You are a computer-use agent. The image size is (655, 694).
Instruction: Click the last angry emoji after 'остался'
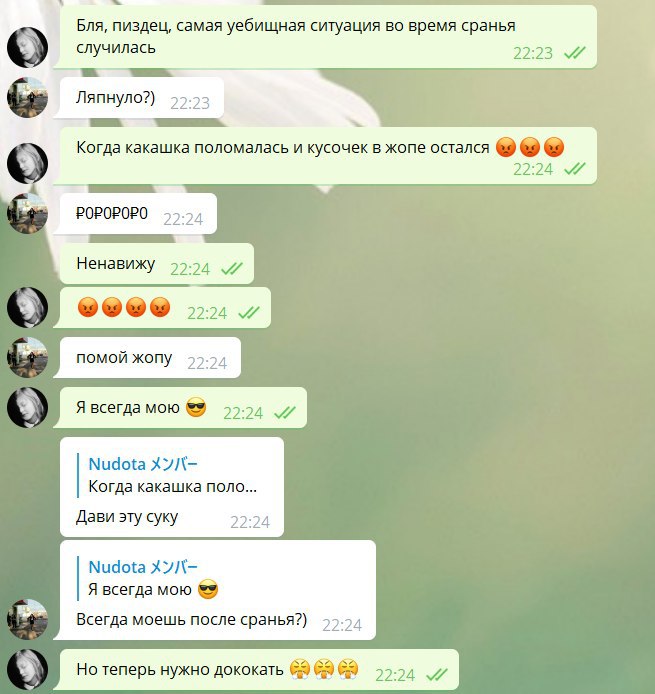pyautogui.click(x=554, y=147)
